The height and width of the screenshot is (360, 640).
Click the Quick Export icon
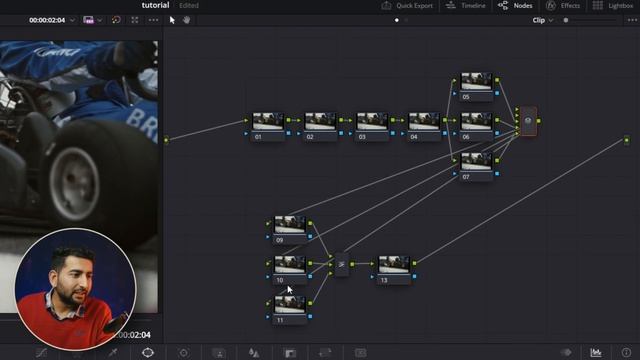click(386, 6)
